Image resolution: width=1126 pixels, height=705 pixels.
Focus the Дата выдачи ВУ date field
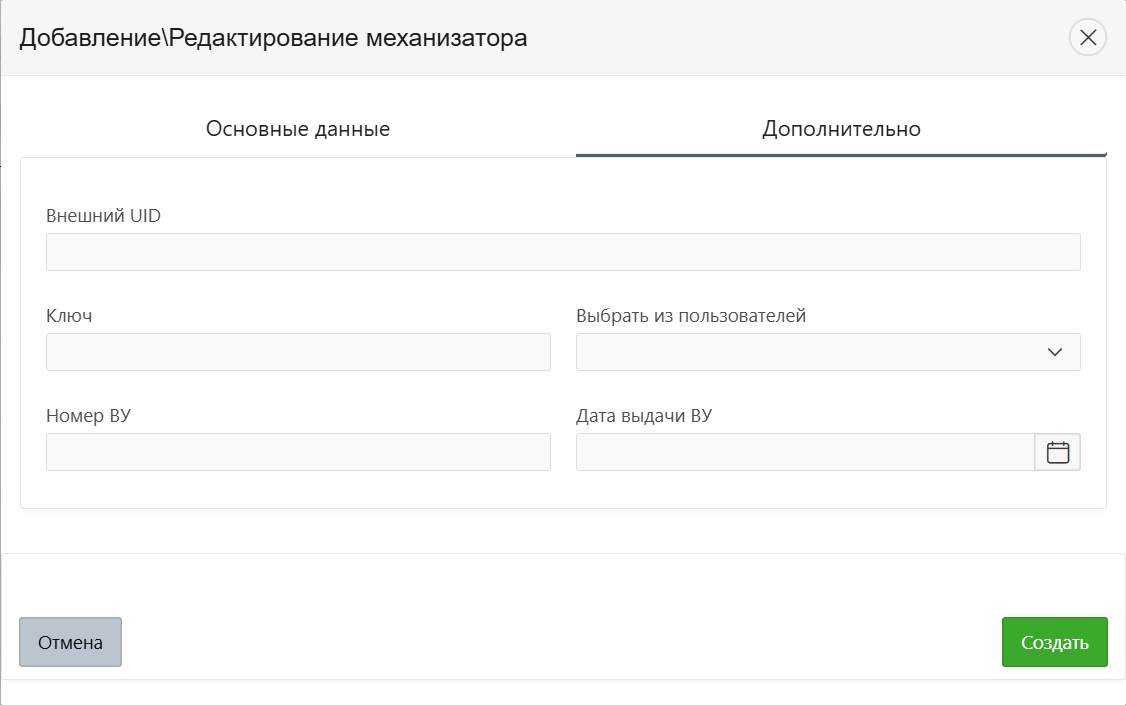[805, 452]
